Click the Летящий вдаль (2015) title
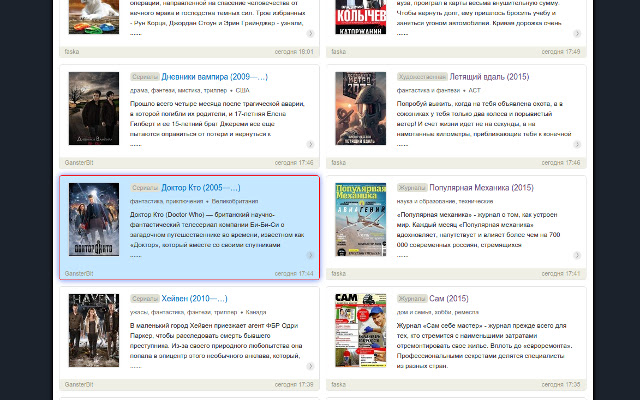640x400 pixels. coord(489,77)
